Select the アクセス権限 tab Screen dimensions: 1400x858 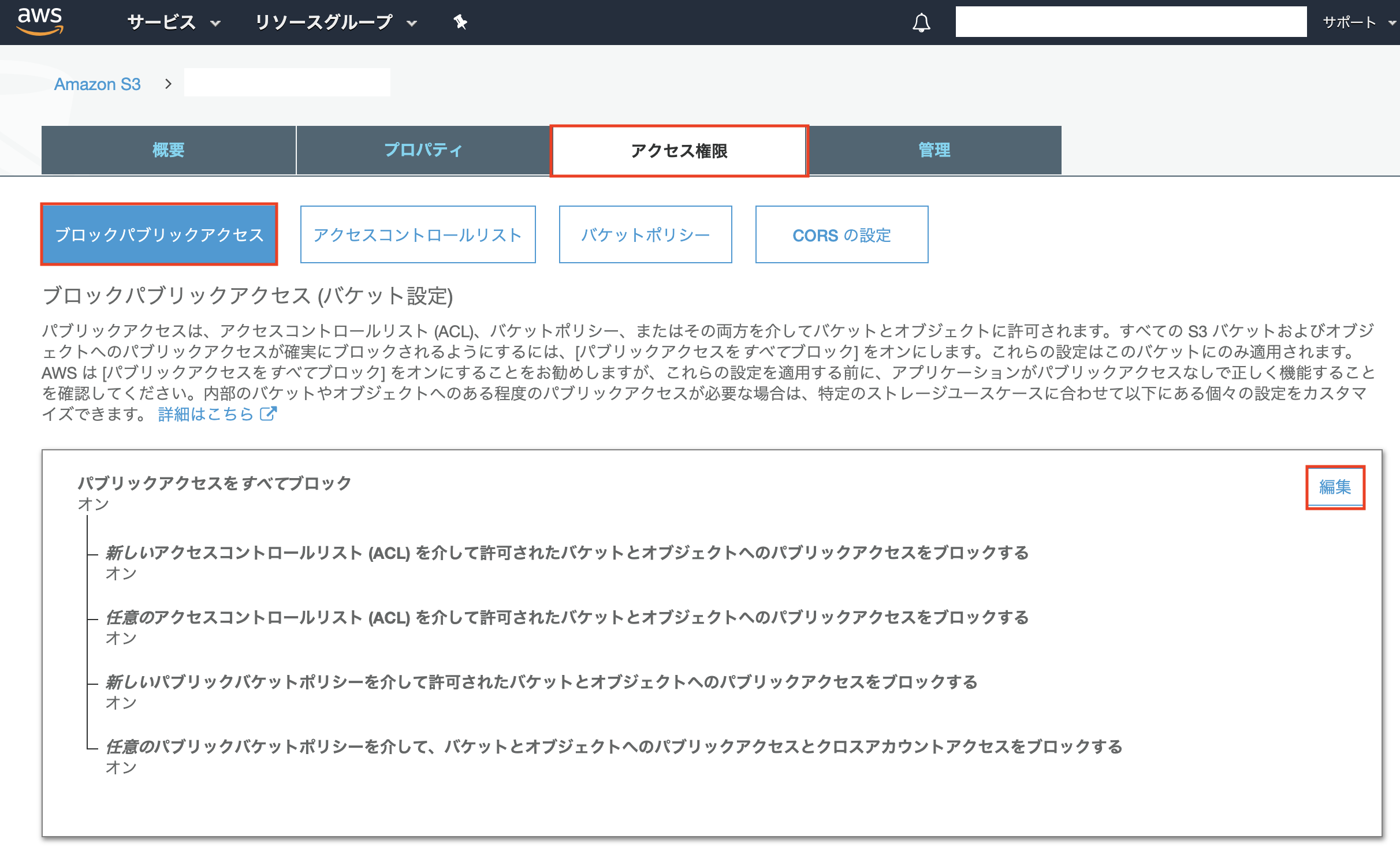[x=680, y=151]
